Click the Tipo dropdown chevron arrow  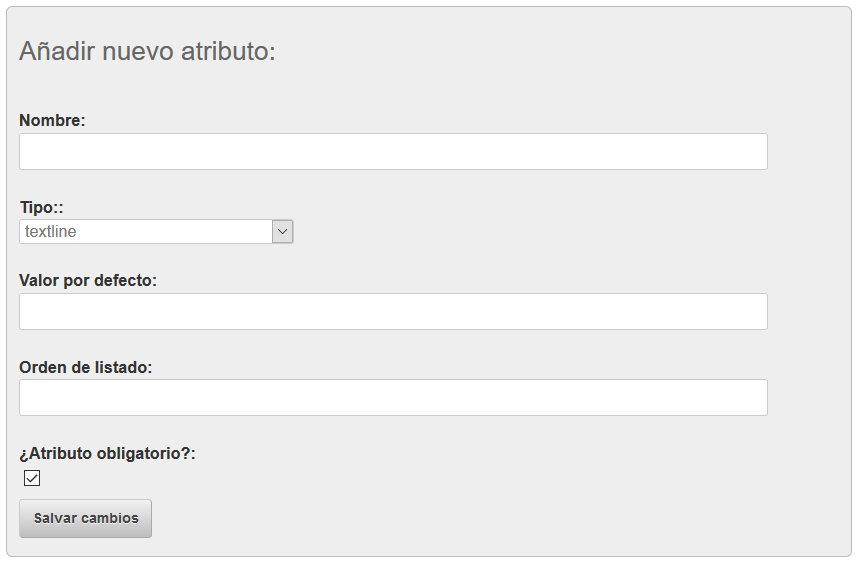pyautogui.click(x=283, y=232)
